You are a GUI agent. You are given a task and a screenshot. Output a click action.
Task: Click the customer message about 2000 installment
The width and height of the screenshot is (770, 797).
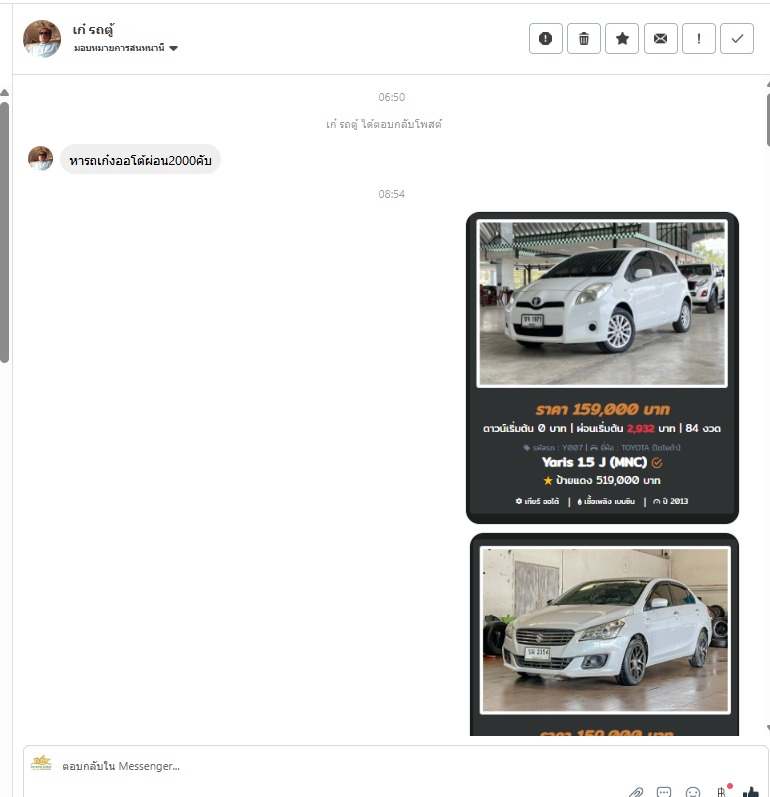click(140, 159)
